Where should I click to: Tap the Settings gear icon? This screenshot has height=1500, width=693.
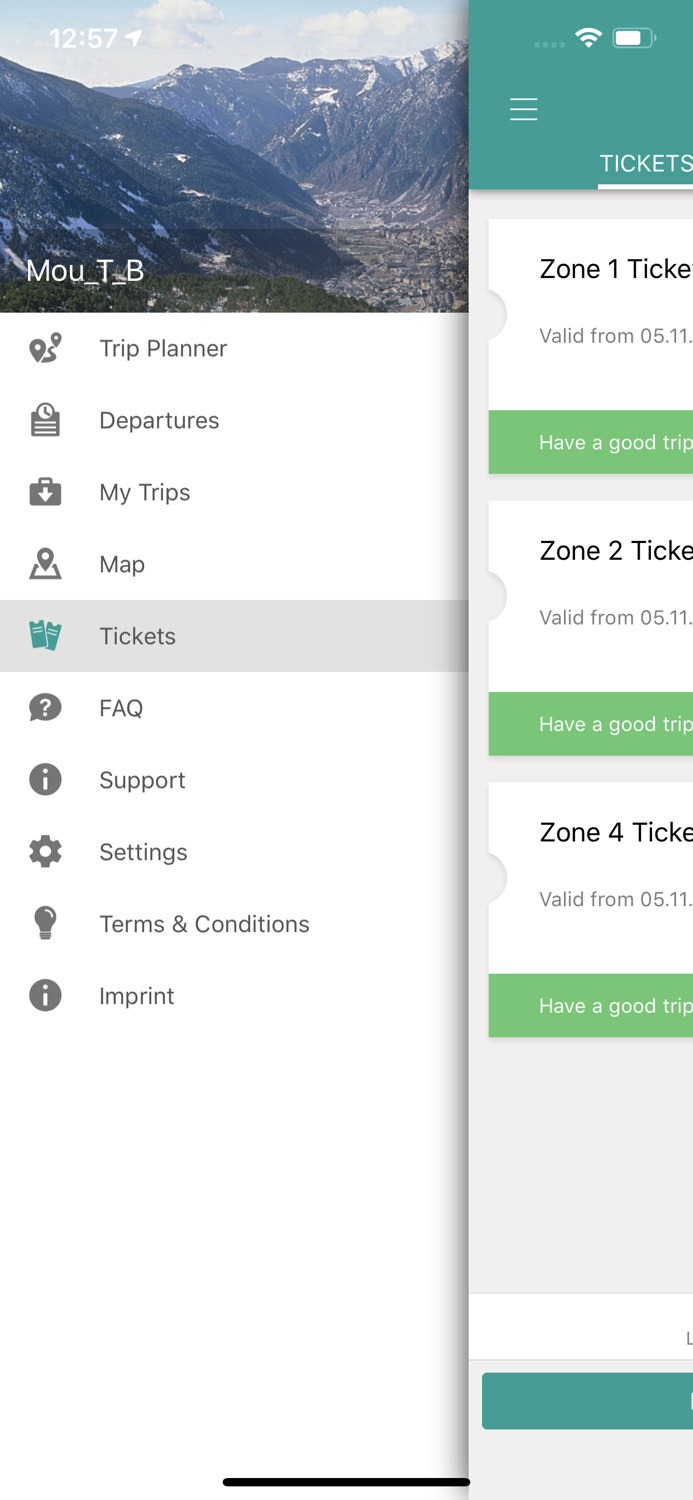click(x=45, y=852)
